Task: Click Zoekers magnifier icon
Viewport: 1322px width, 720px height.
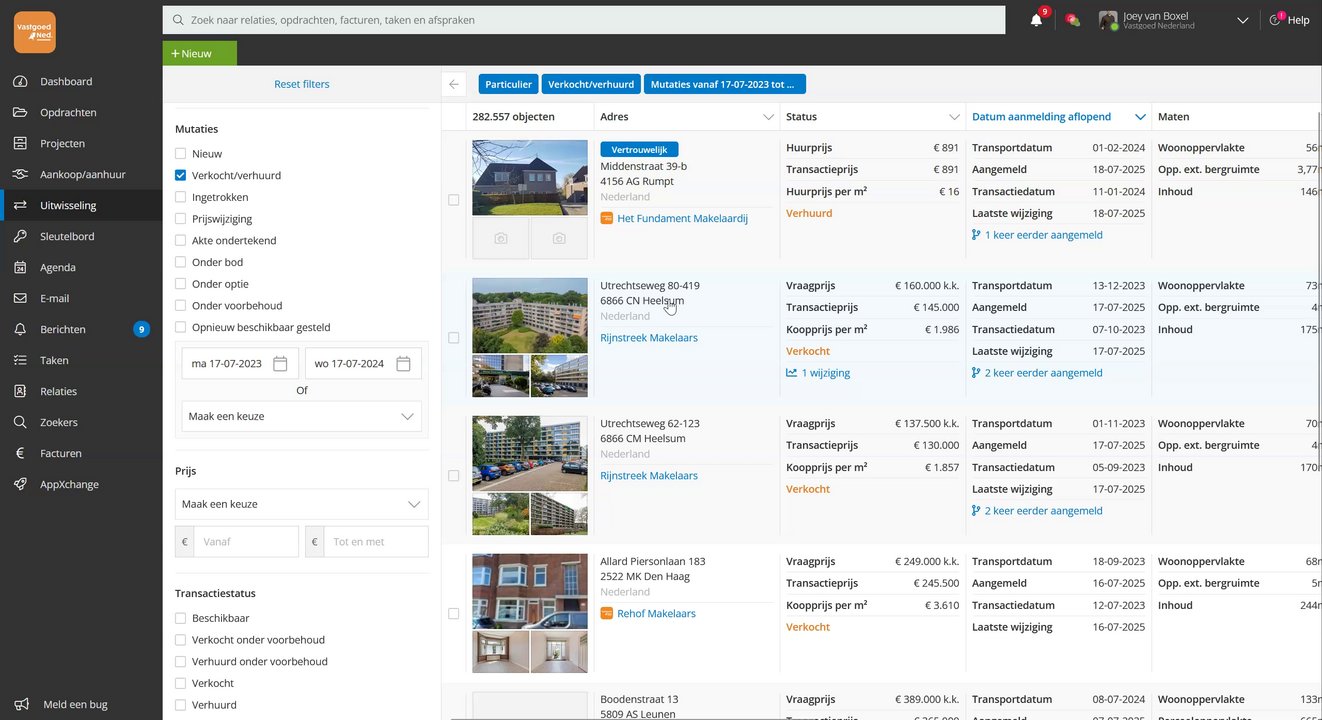Action: tap(20, 423)
